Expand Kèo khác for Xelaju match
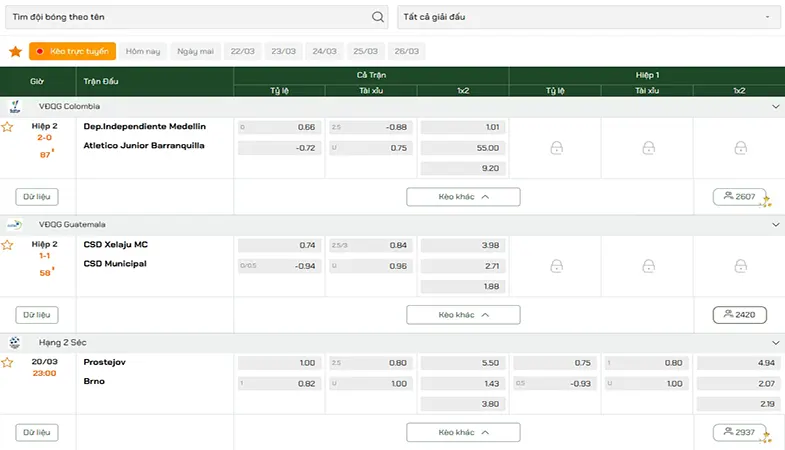 463,315
